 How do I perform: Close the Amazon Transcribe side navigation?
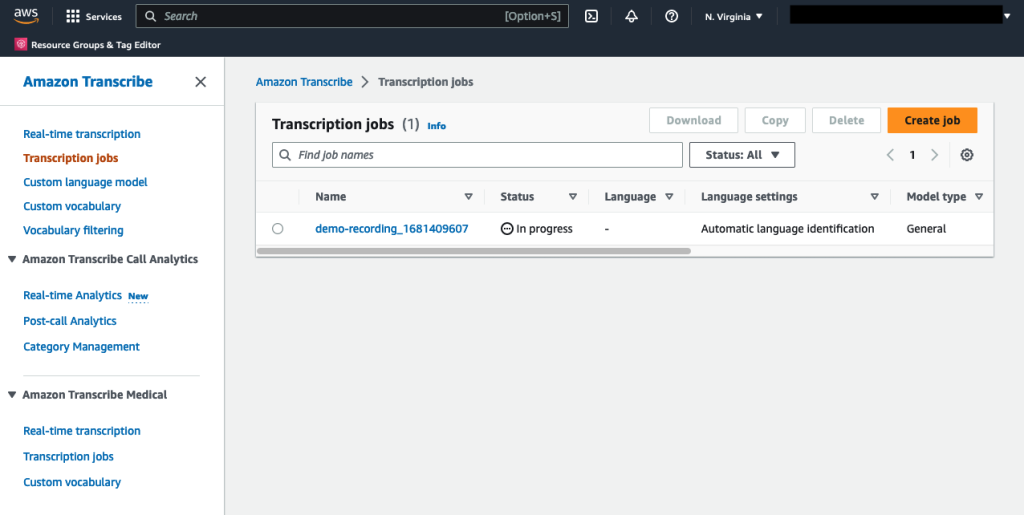point(200,82)
